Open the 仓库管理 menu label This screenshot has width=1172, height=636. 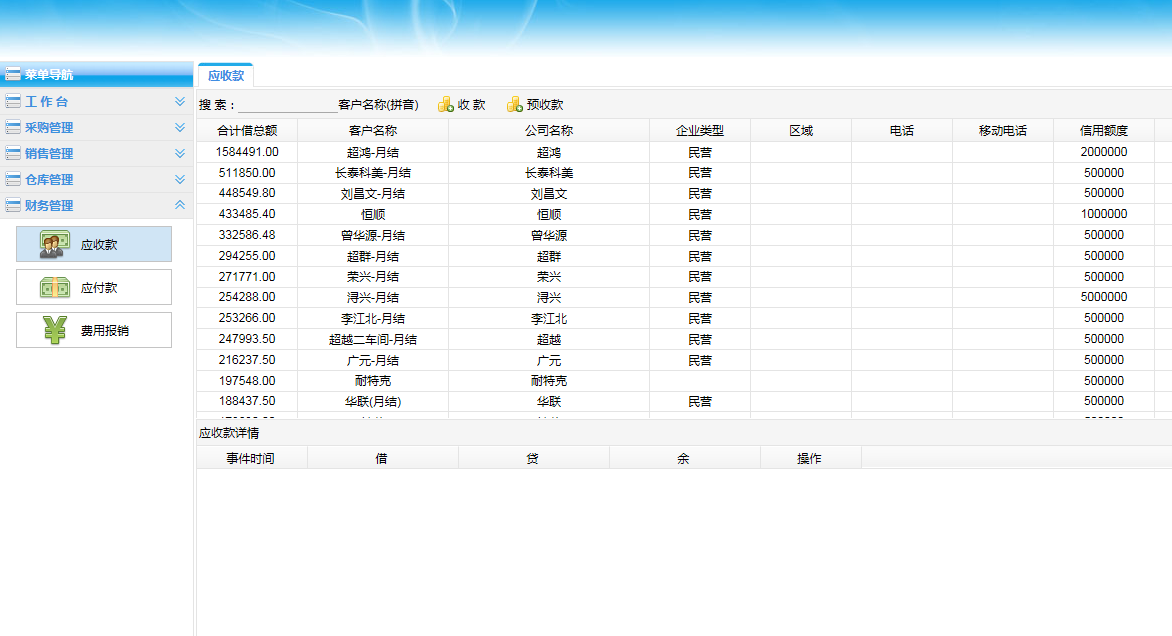pyautogui.click(x=49, y=180)
